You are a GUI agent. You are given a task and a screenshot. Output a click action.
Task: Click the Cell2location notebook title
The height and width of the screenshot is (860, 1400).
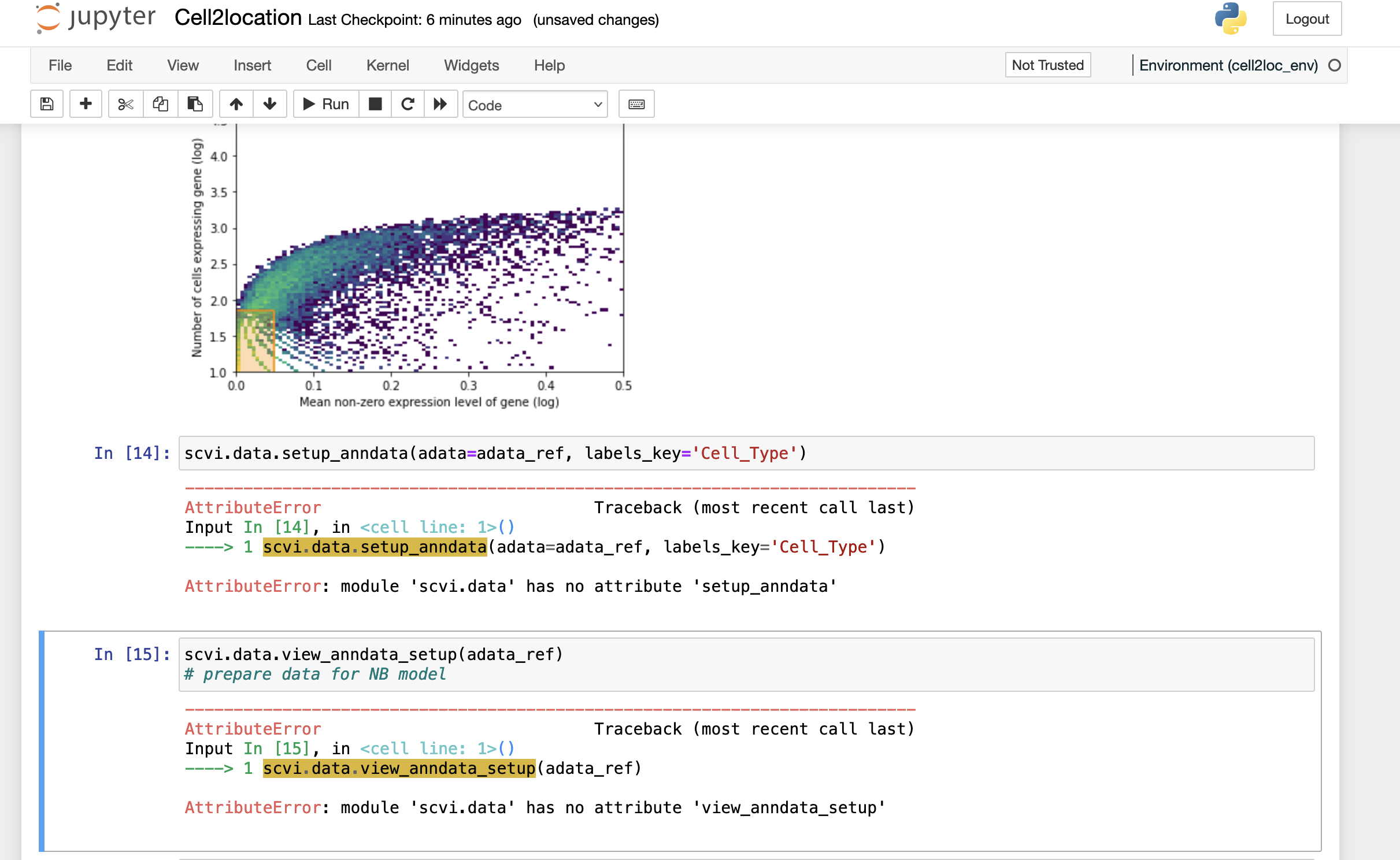(x=238, y=18)
